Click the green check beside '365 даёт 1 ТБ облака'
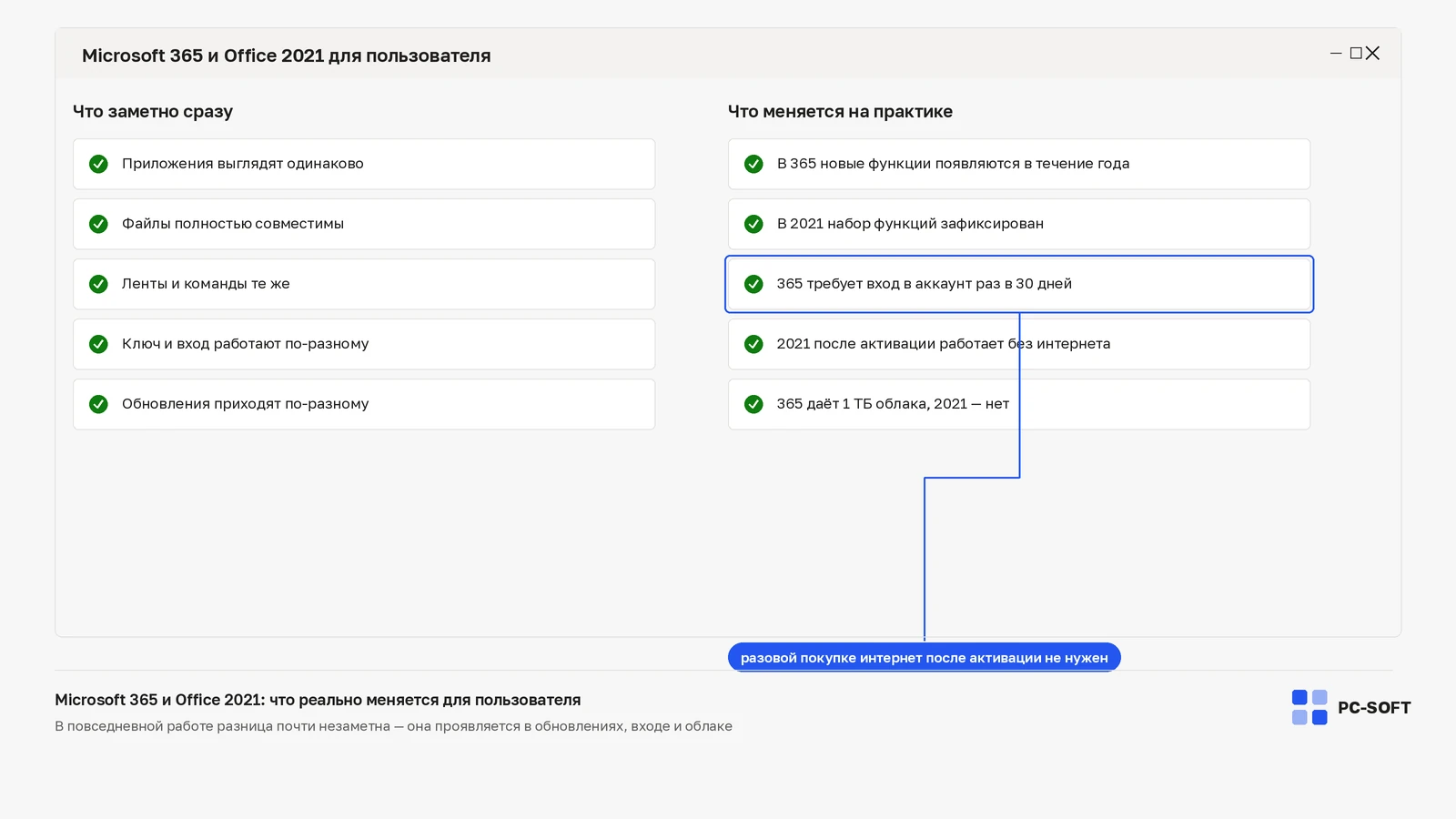Viewport: 1456px width, 819px height. [x=753, y=404]
